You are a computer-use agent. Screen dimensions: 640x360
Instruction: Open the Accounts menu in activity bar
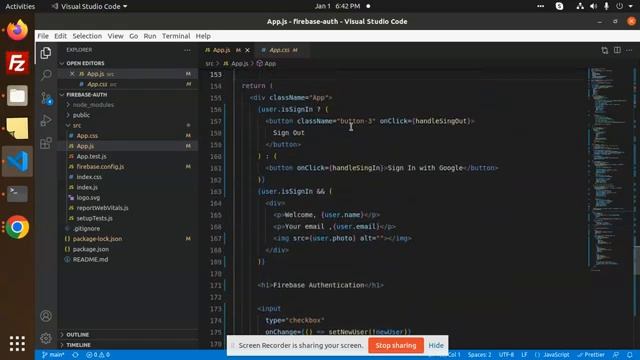[x=46, y=316]
